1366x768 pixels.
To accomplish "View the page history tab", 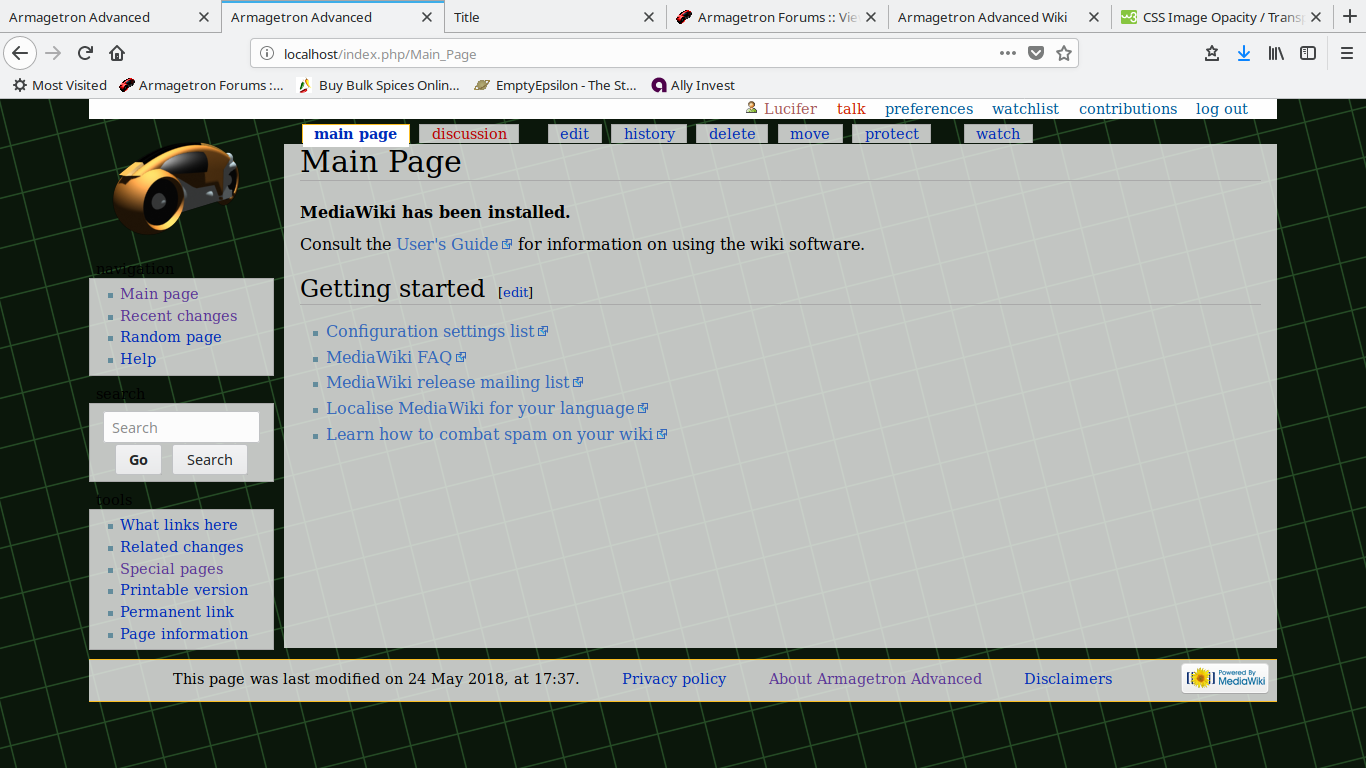I will tap(649, 134).
